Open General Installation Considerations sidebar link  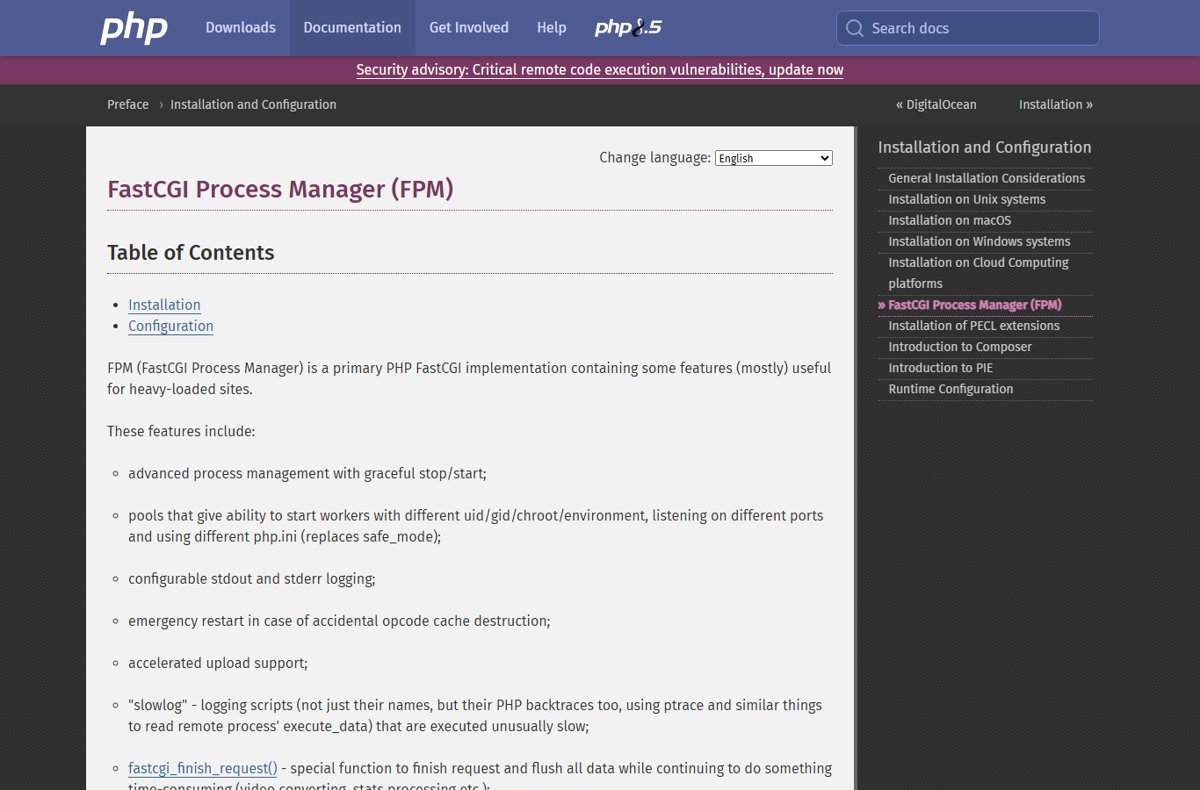(986, 178)
